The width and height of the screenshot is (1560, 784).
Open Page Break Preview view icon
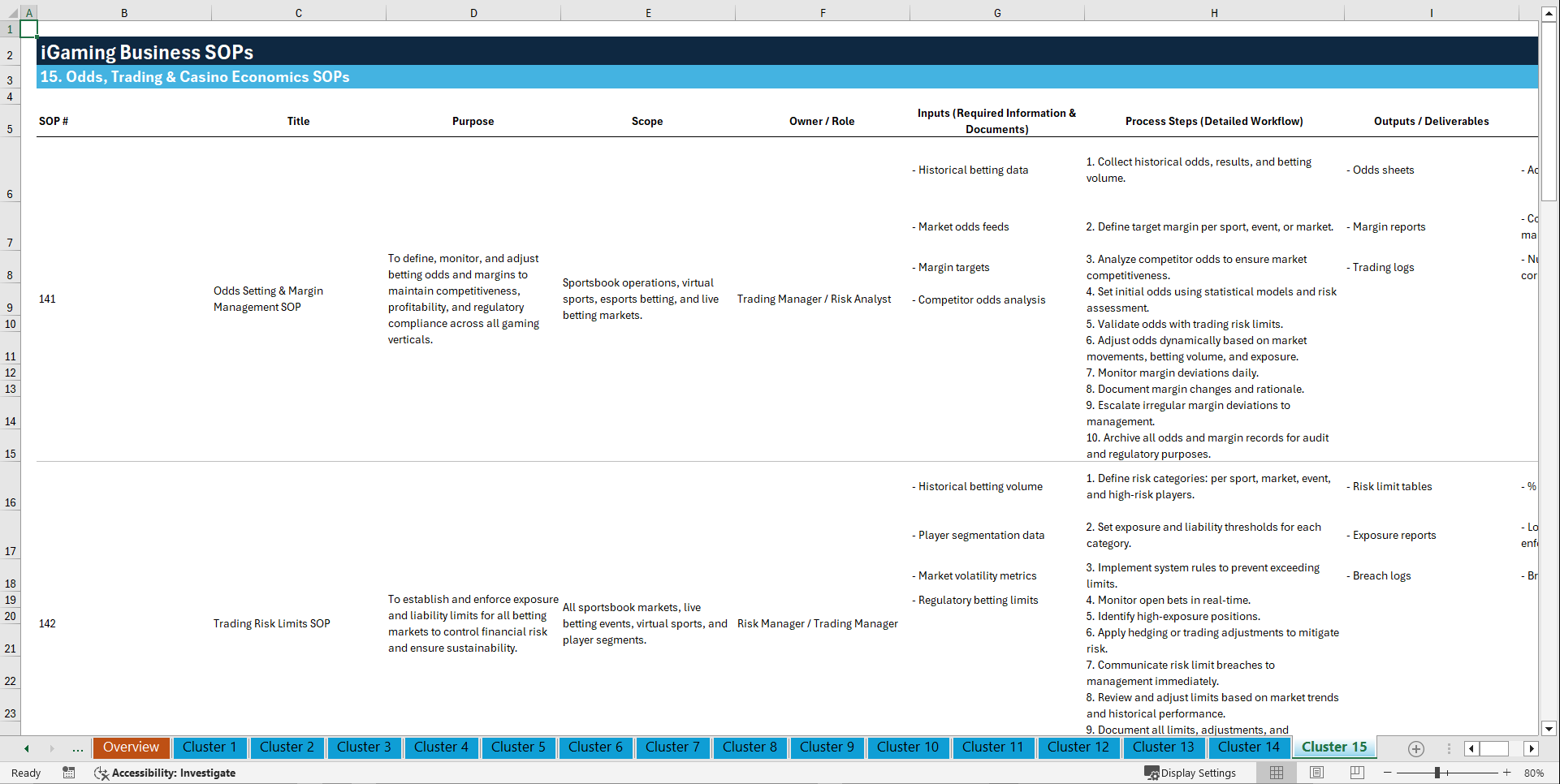pos(1357,773)
